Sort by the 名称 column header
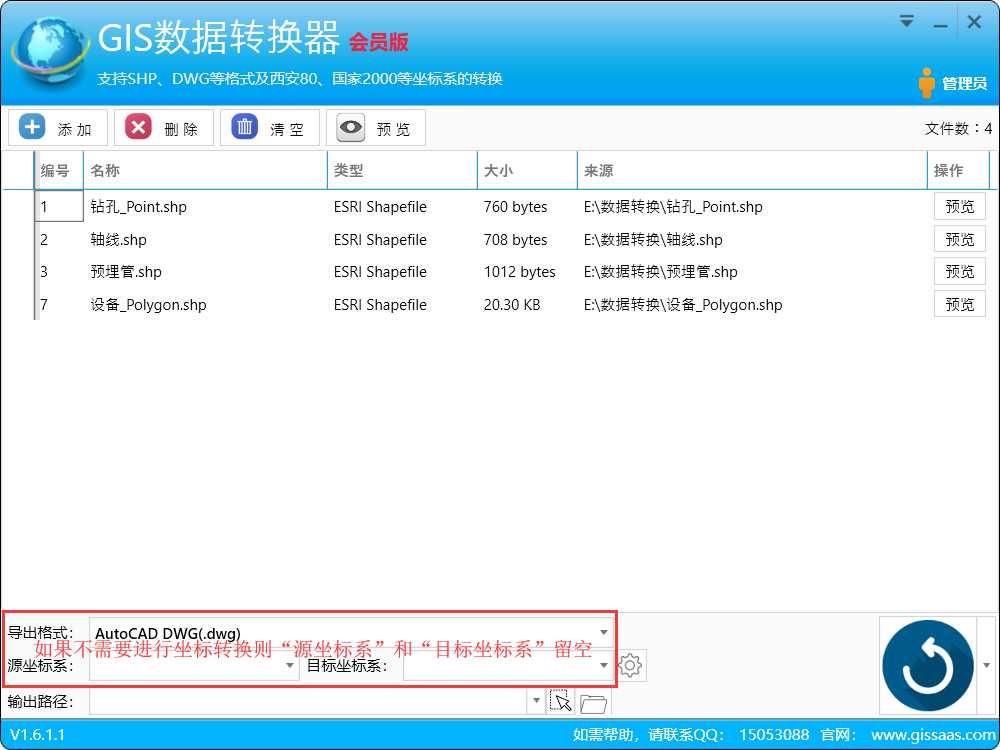The height and width of the screenshot is (750, 1000). [x=205, y=170]
